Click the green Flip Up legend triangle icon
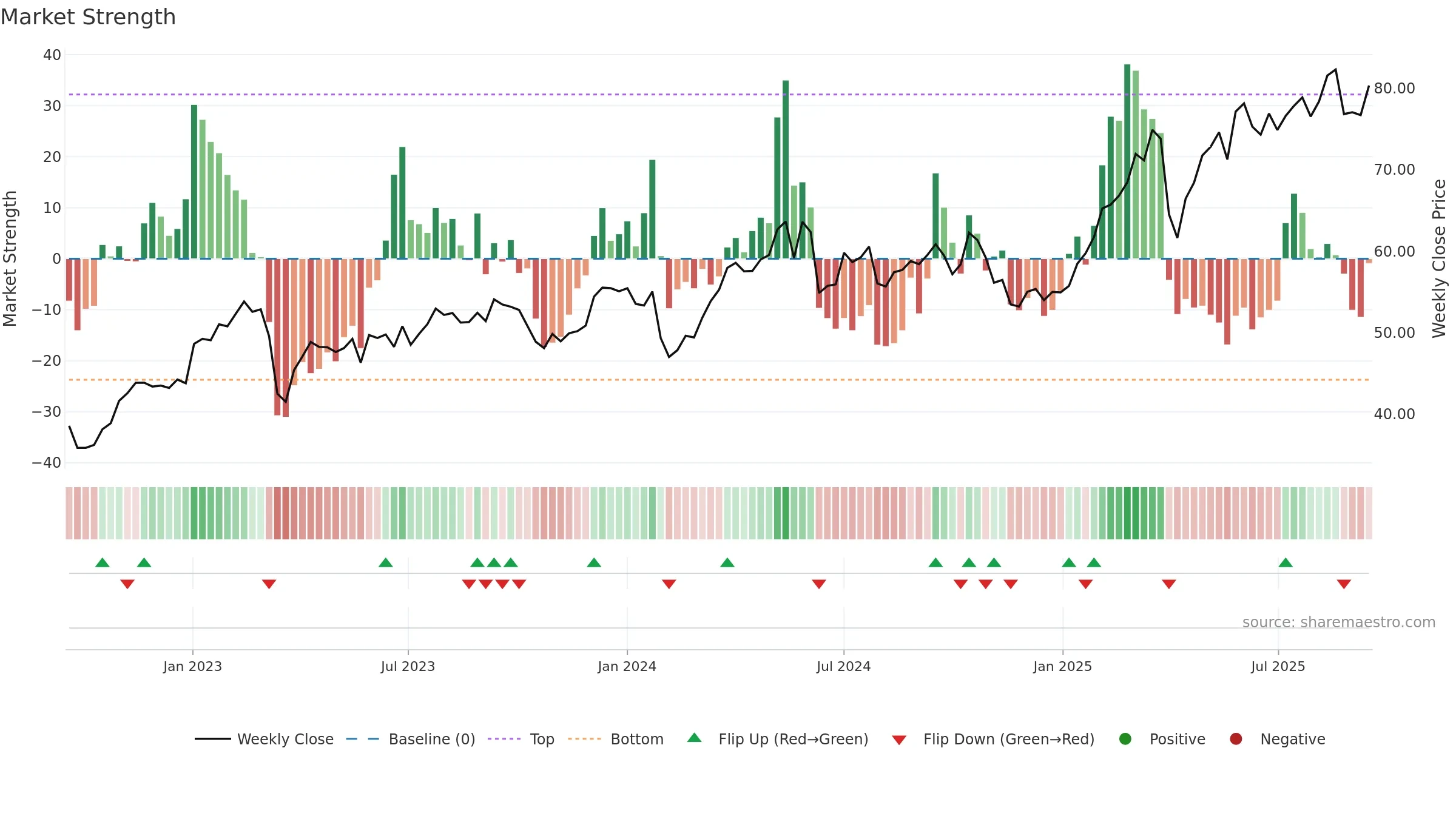The height and width of the screenshot is (819, 1456). (695, 738)
